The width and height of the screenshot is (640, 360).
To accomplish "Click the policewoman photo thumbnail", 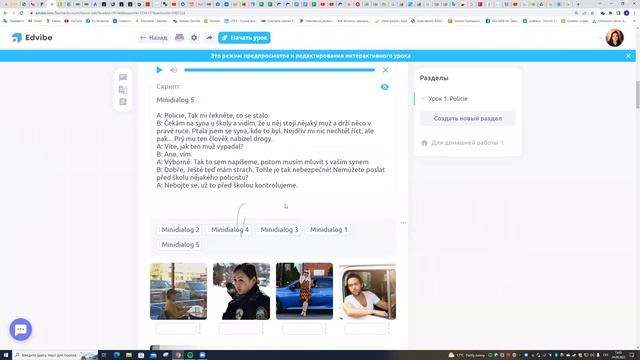I will tap(241, 291).
